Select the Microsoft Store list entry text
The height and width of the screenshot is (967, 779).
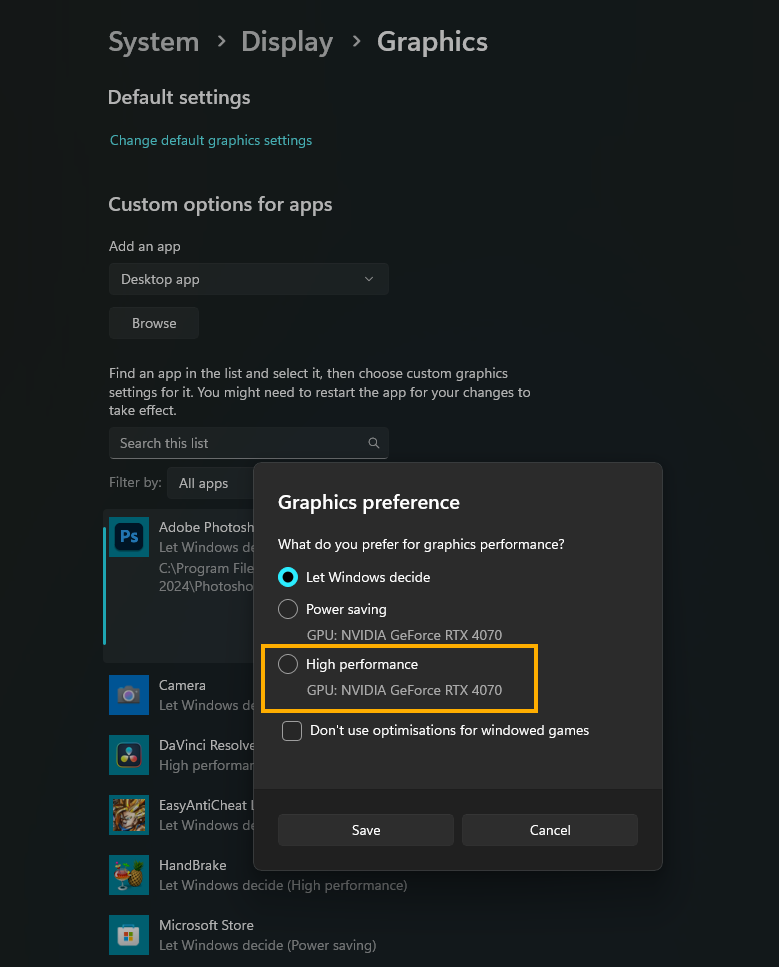click(x=206, y=925)
